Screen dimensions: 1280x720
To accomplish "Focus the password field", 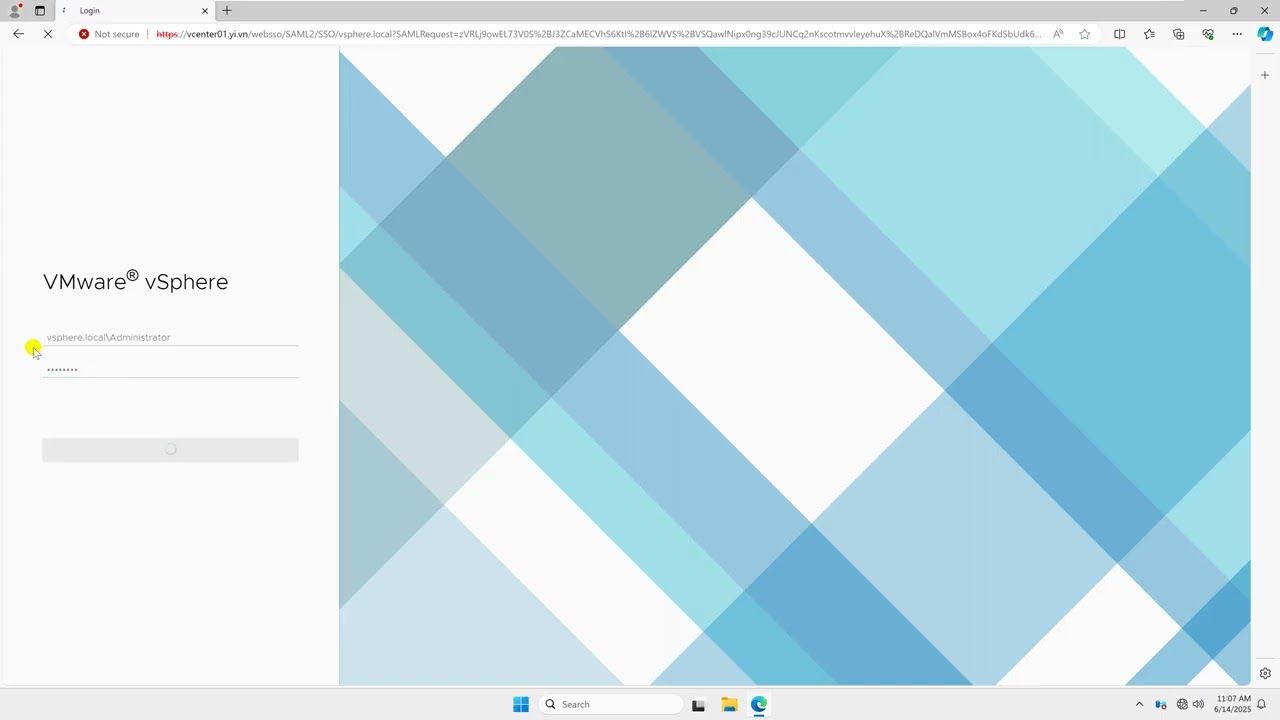I will (170, 369).
